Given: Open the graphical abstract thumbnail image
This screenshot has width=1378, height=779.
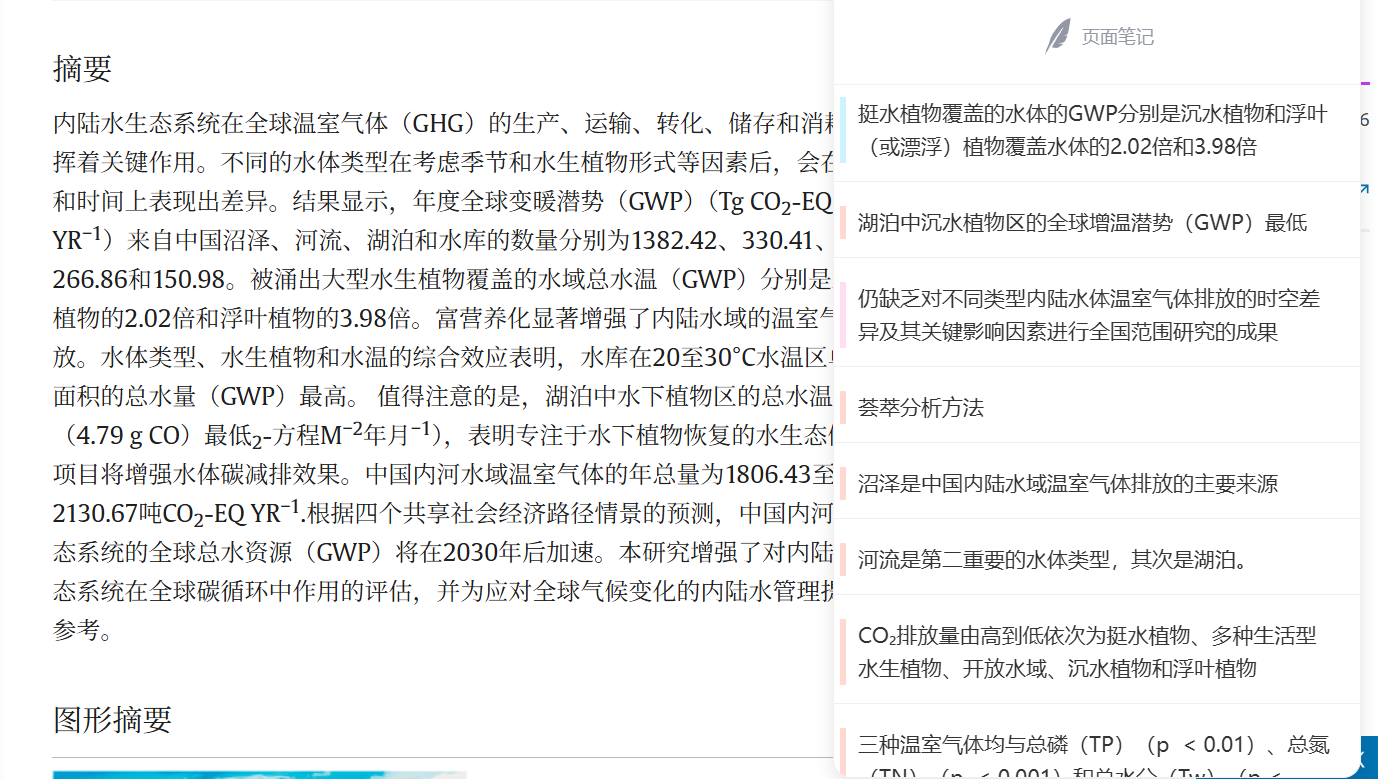Looking at the screenshot, I should pyautogui.click(x=259, y=774).
